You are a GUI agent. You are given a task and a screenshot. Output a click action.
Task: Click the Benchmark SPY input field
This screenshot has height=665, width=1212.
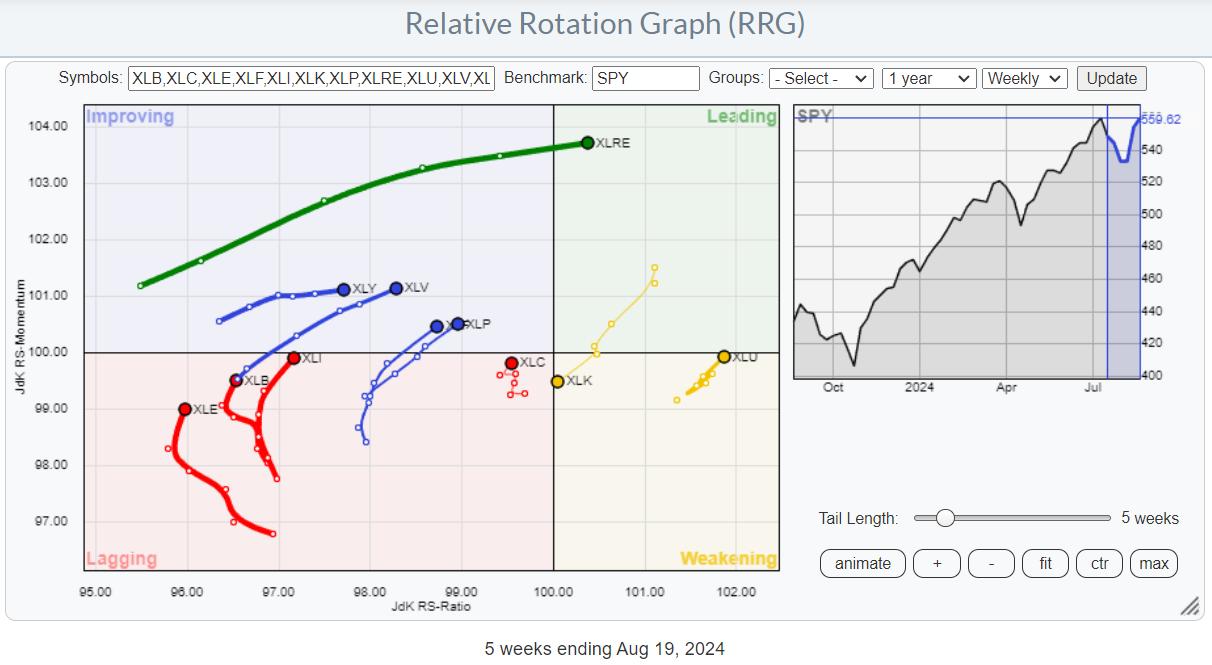pos(645,78)
